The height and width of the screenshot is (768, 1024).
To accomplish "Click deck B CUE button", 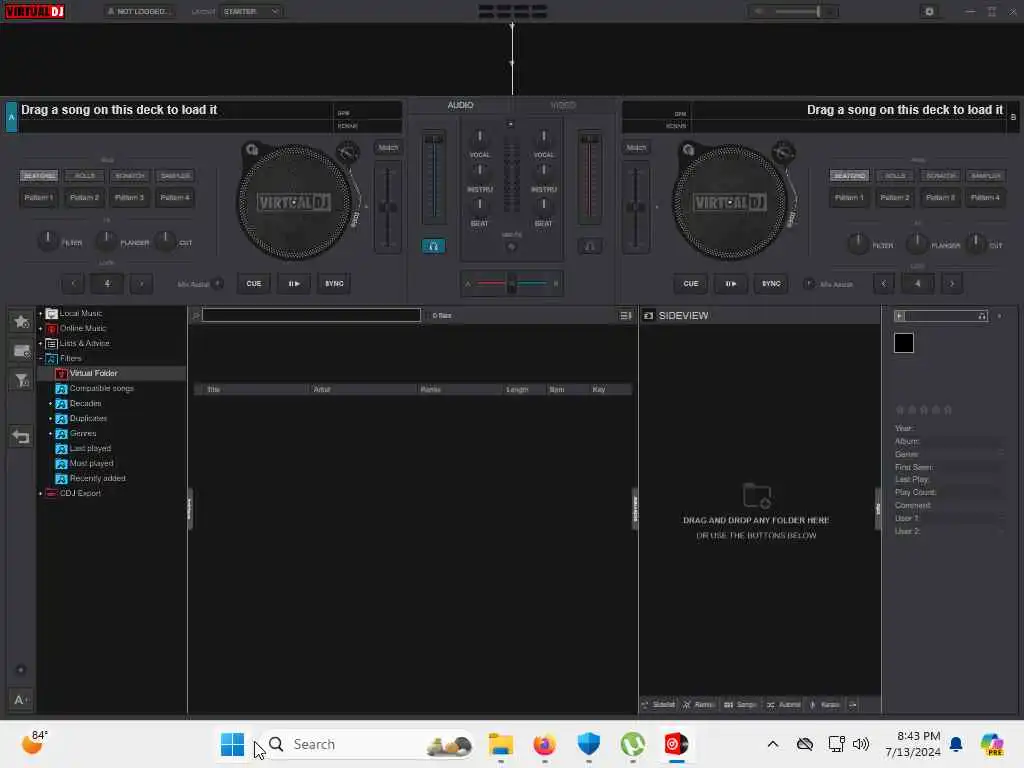I will pos(691,283).
